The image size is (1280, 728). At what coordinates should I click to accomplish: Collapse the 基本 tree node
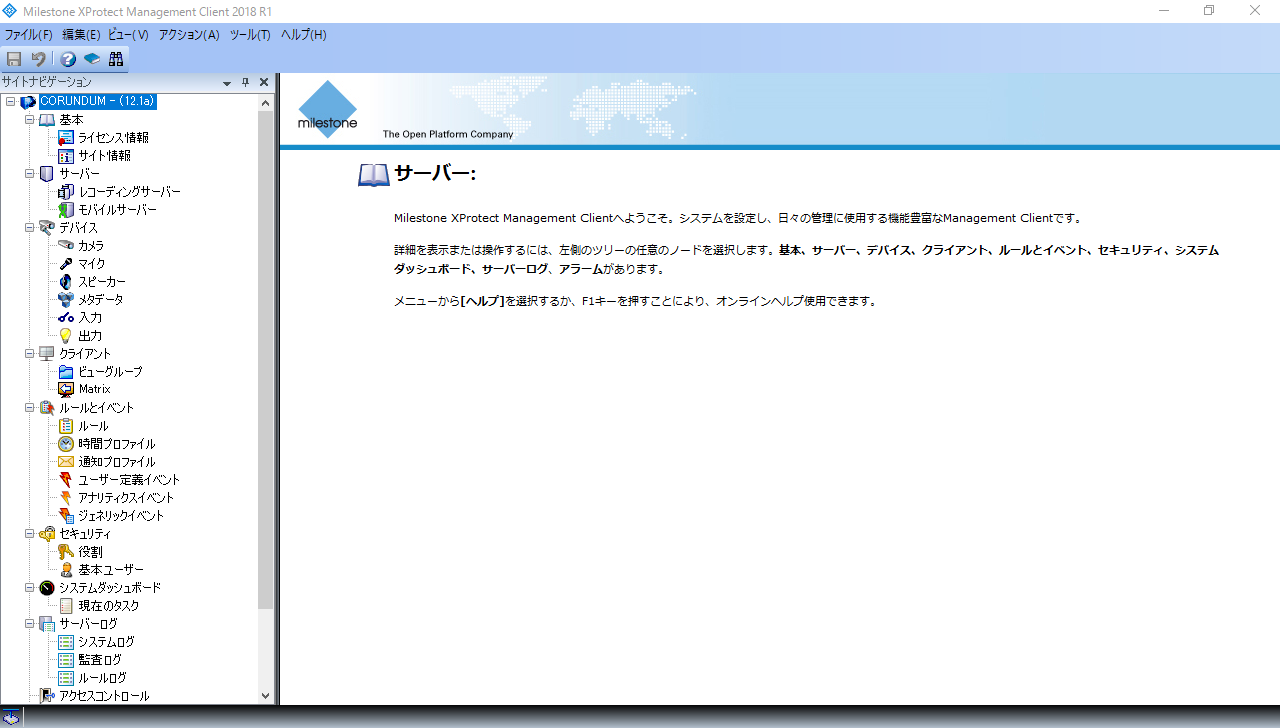tap(29, 120)
